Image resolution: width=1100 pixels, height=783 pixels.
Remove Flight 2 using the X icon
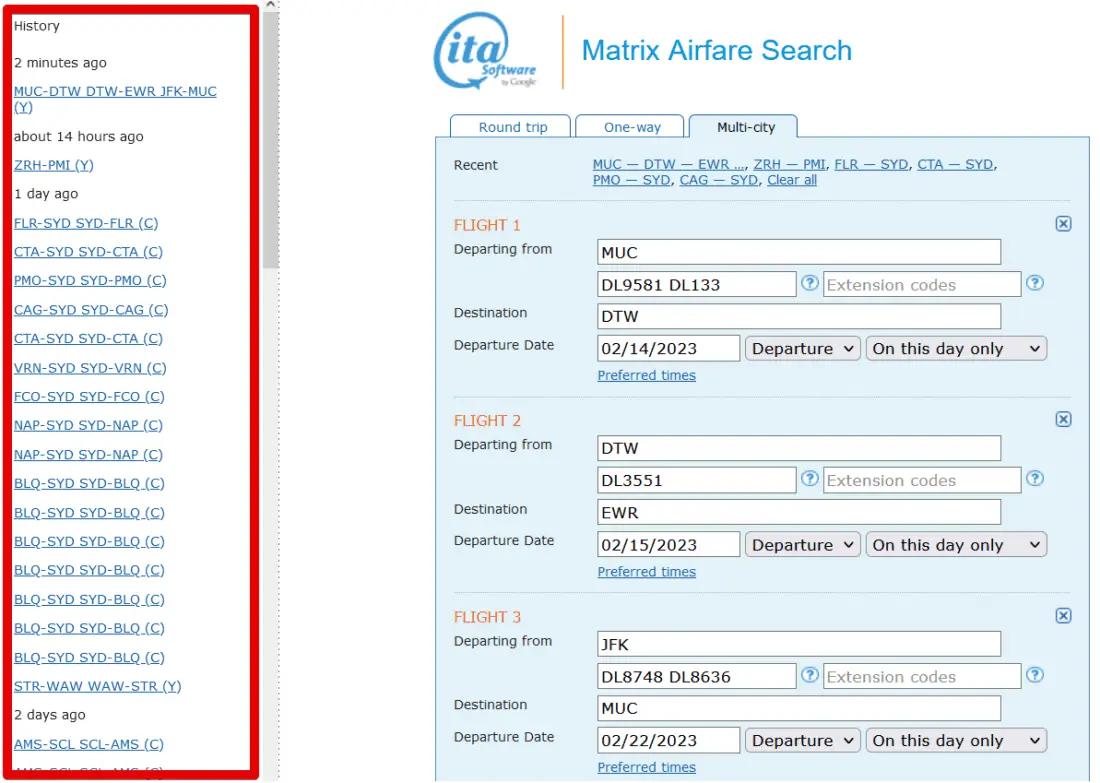(x=1063, y=420)
